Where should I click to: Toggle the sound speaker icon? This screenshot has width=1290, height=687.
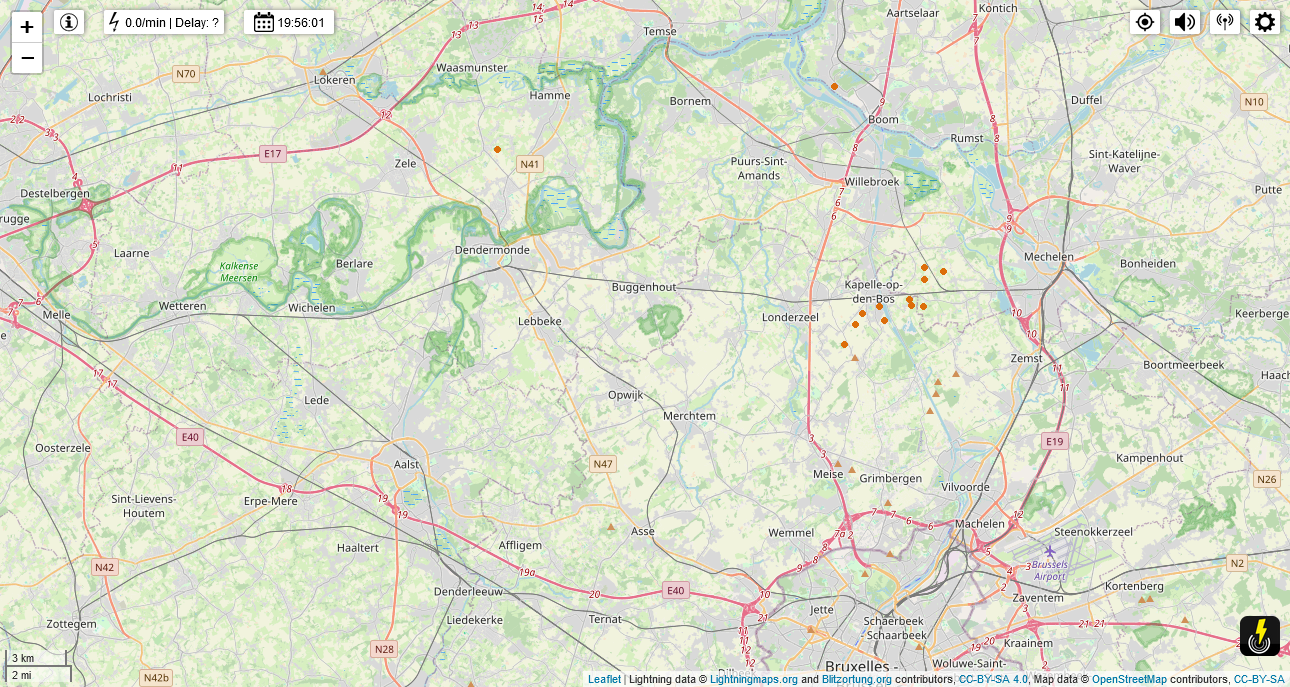(1185, 22)
